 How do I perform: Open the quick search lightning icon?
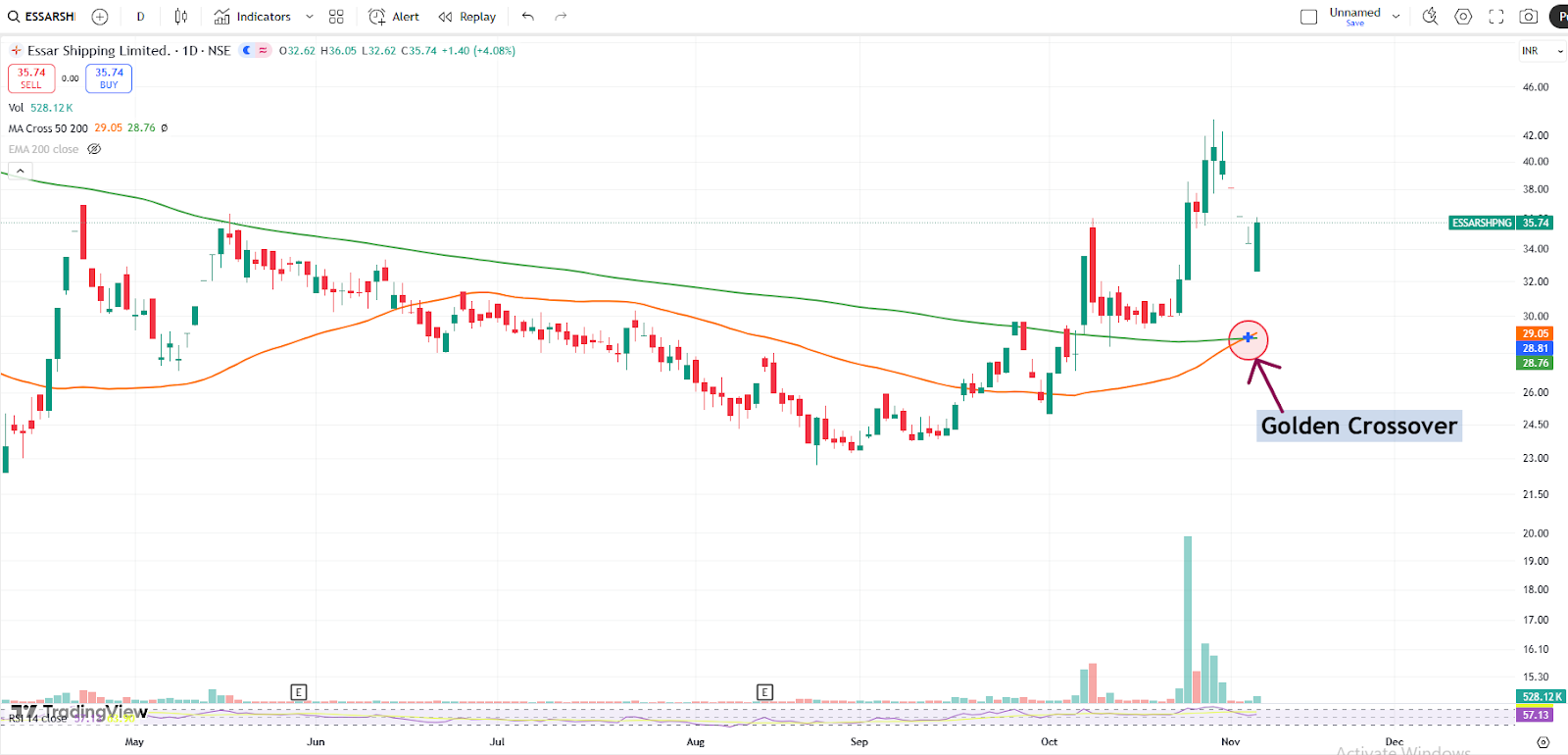(x=1430, y=17)
